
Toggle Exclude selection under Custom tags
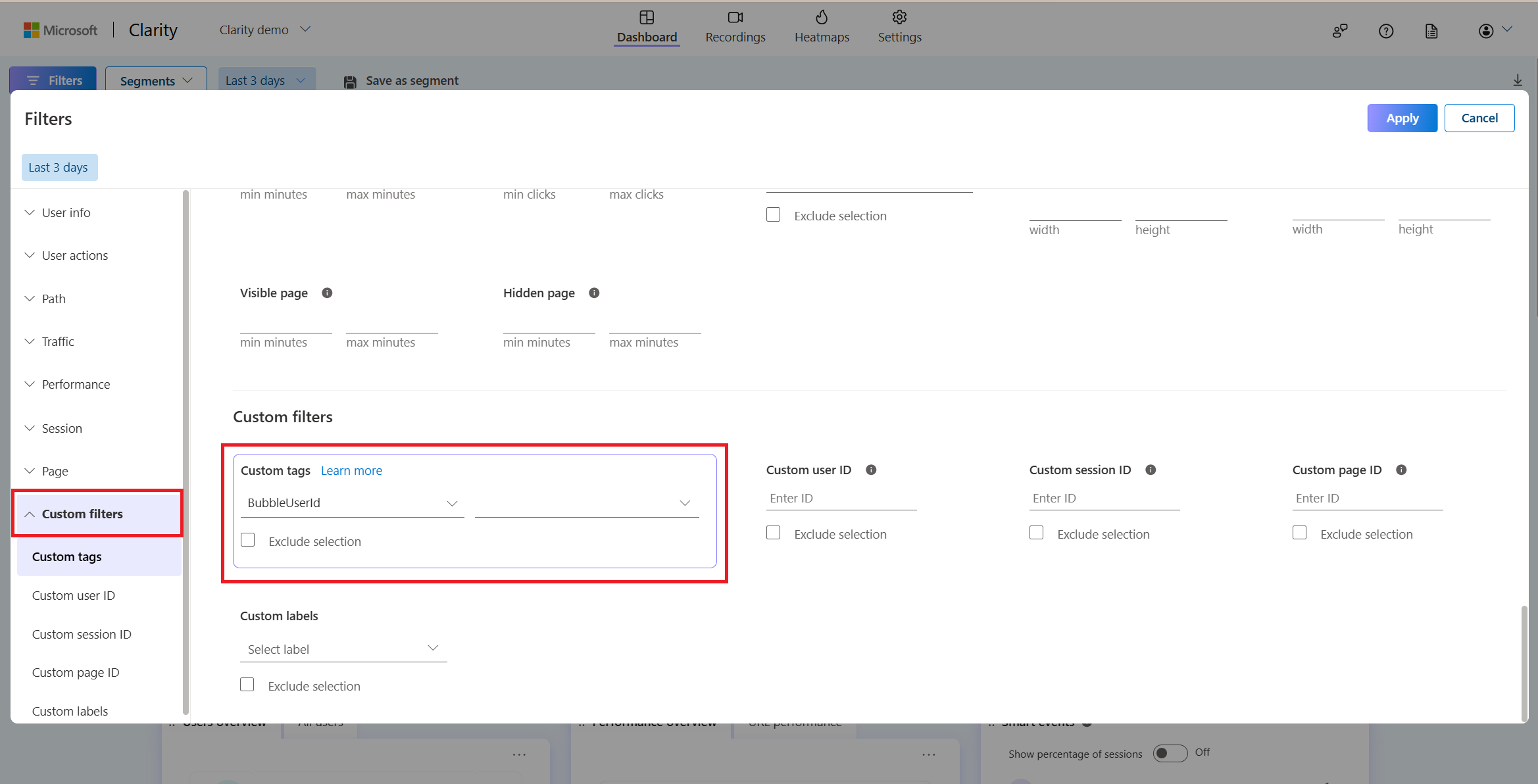click(247, 541)
